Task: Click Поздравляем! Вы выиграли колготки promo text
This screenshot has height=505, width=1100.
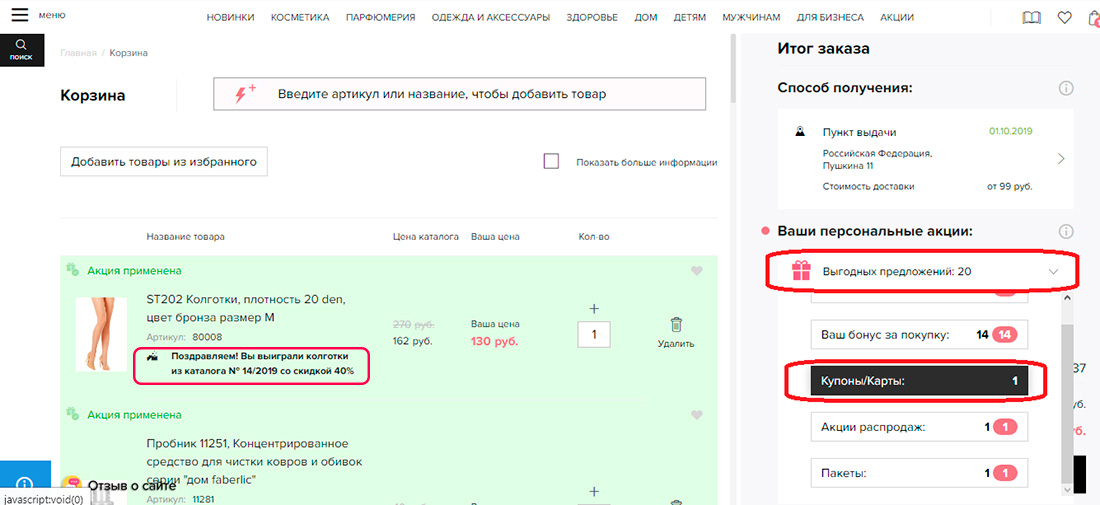Action: [x=262, y=364]
